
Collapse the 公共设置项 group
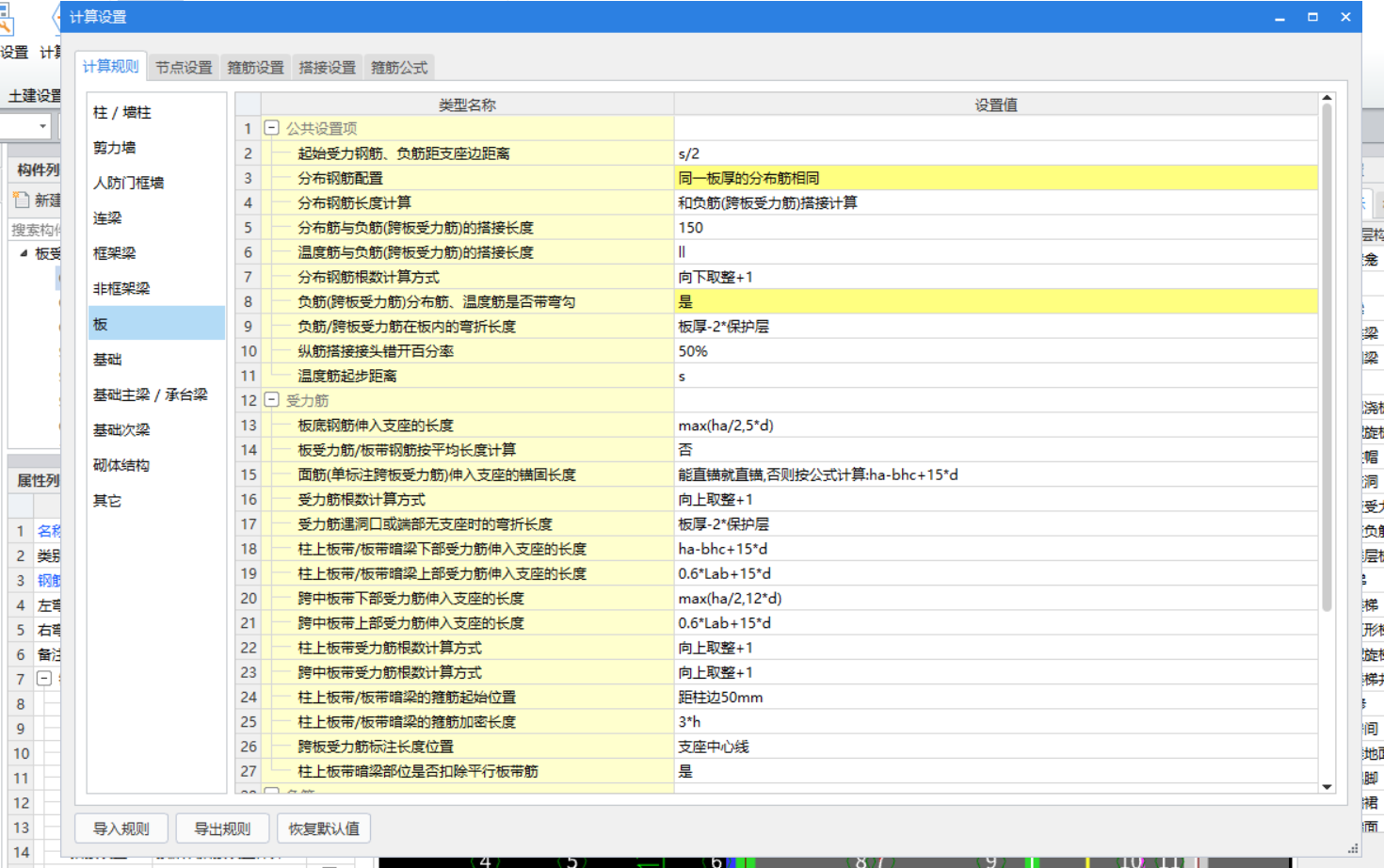coord(271,128)
